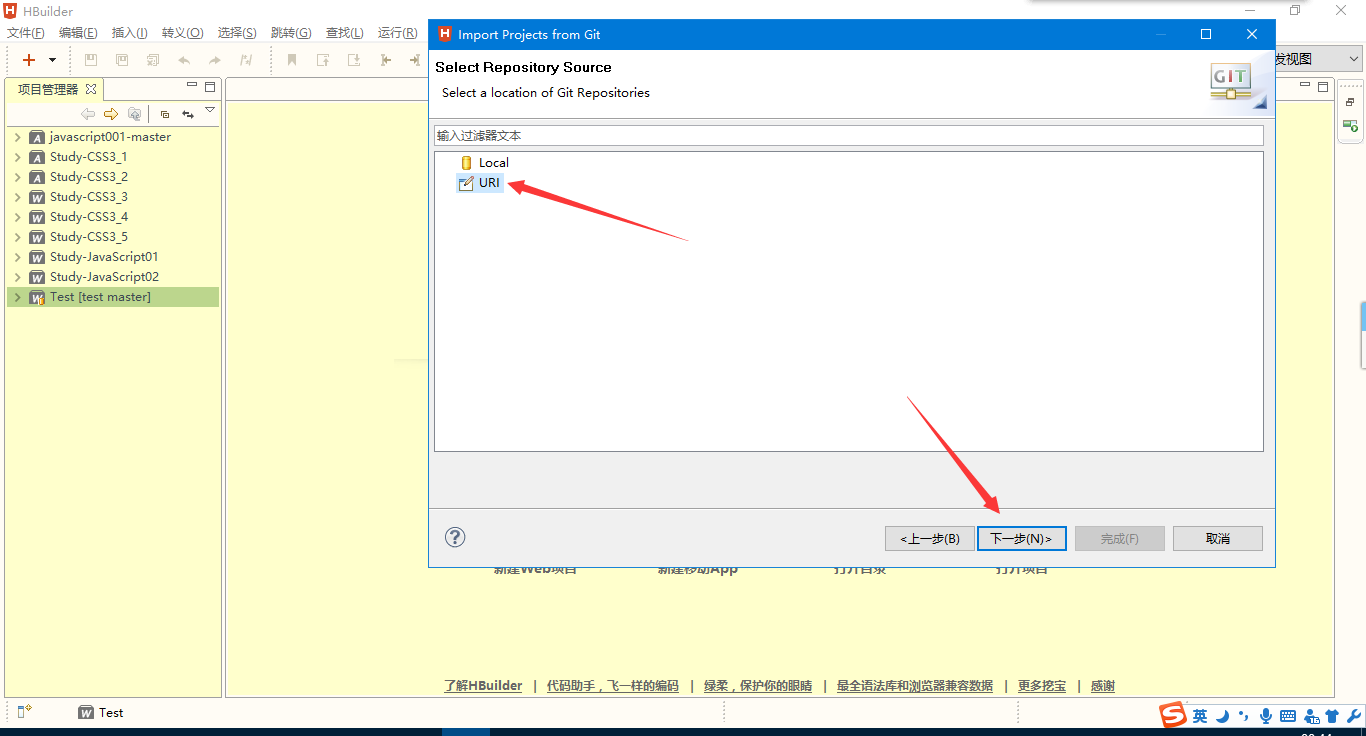This screenshot has width=1366, height=736.
Task: Expand the javascript001-master project
Action: (x=17, y=137)
